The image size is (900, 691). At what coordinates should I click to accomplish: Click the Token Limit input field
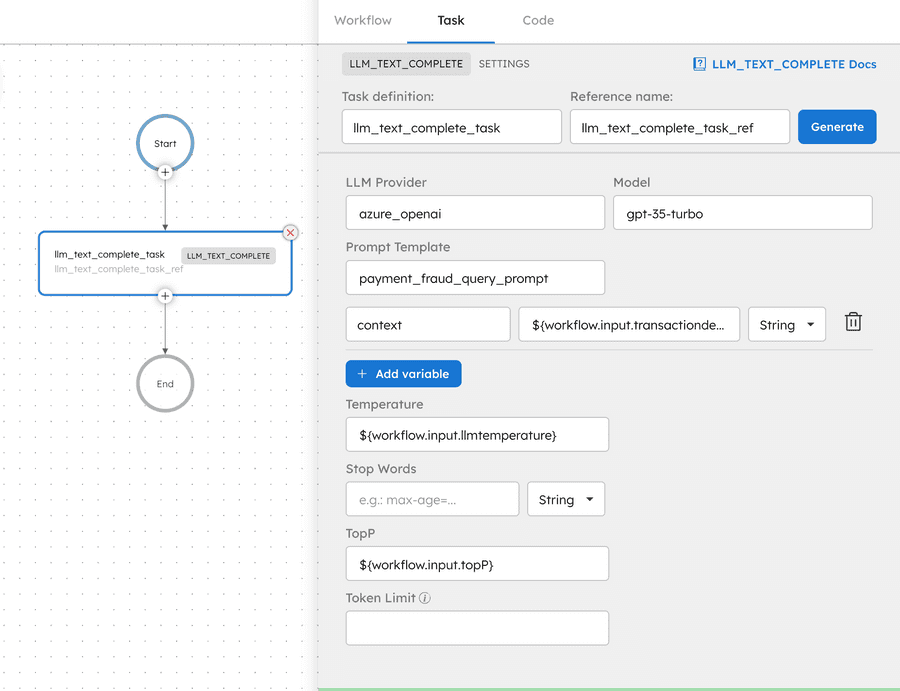point(477,628)
